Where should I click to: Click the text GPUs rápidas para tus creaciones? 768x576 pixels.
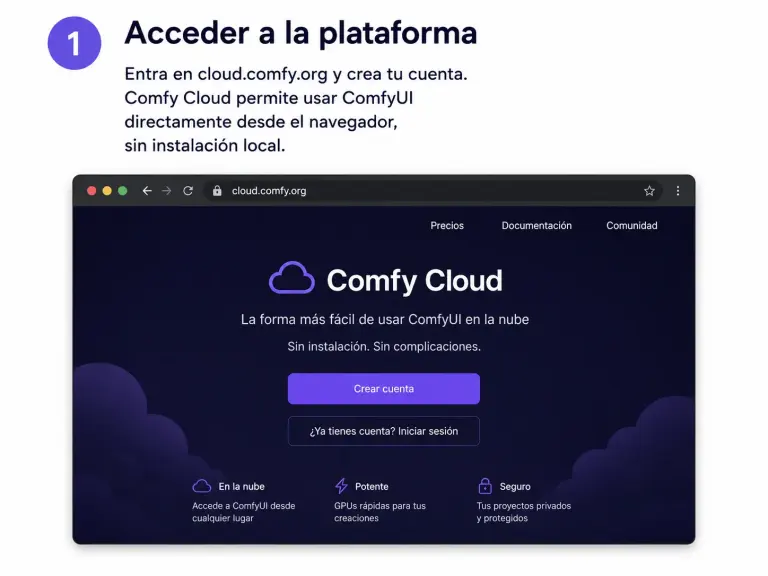[380, 512]
